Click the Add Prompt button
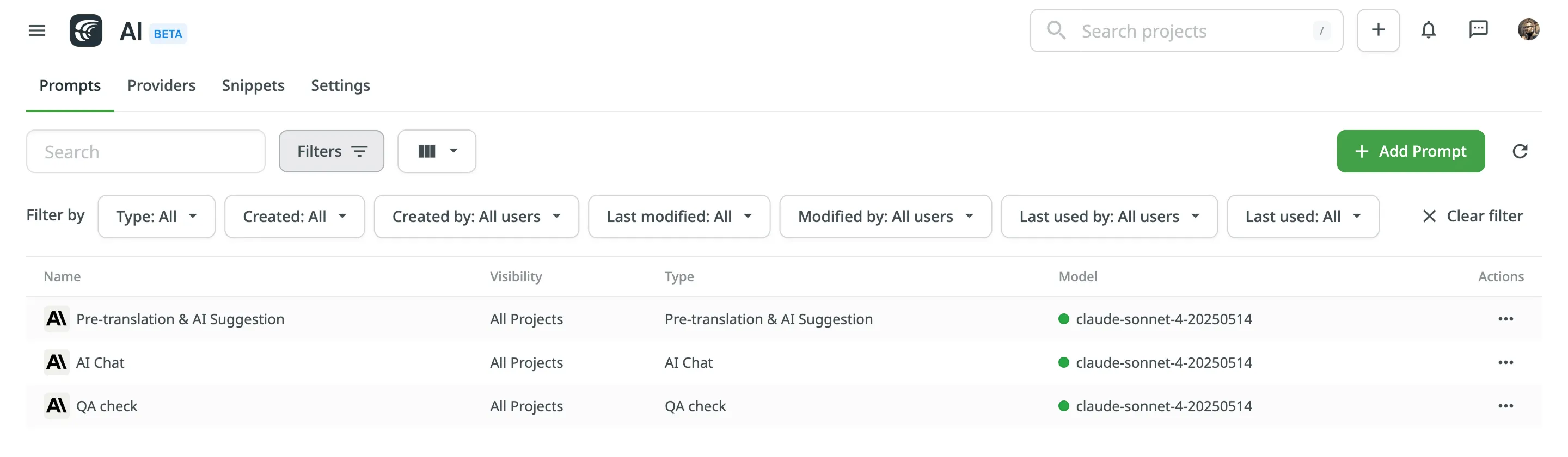The height and width of the screenshot is (457, 1568). tap(1410, 152)
